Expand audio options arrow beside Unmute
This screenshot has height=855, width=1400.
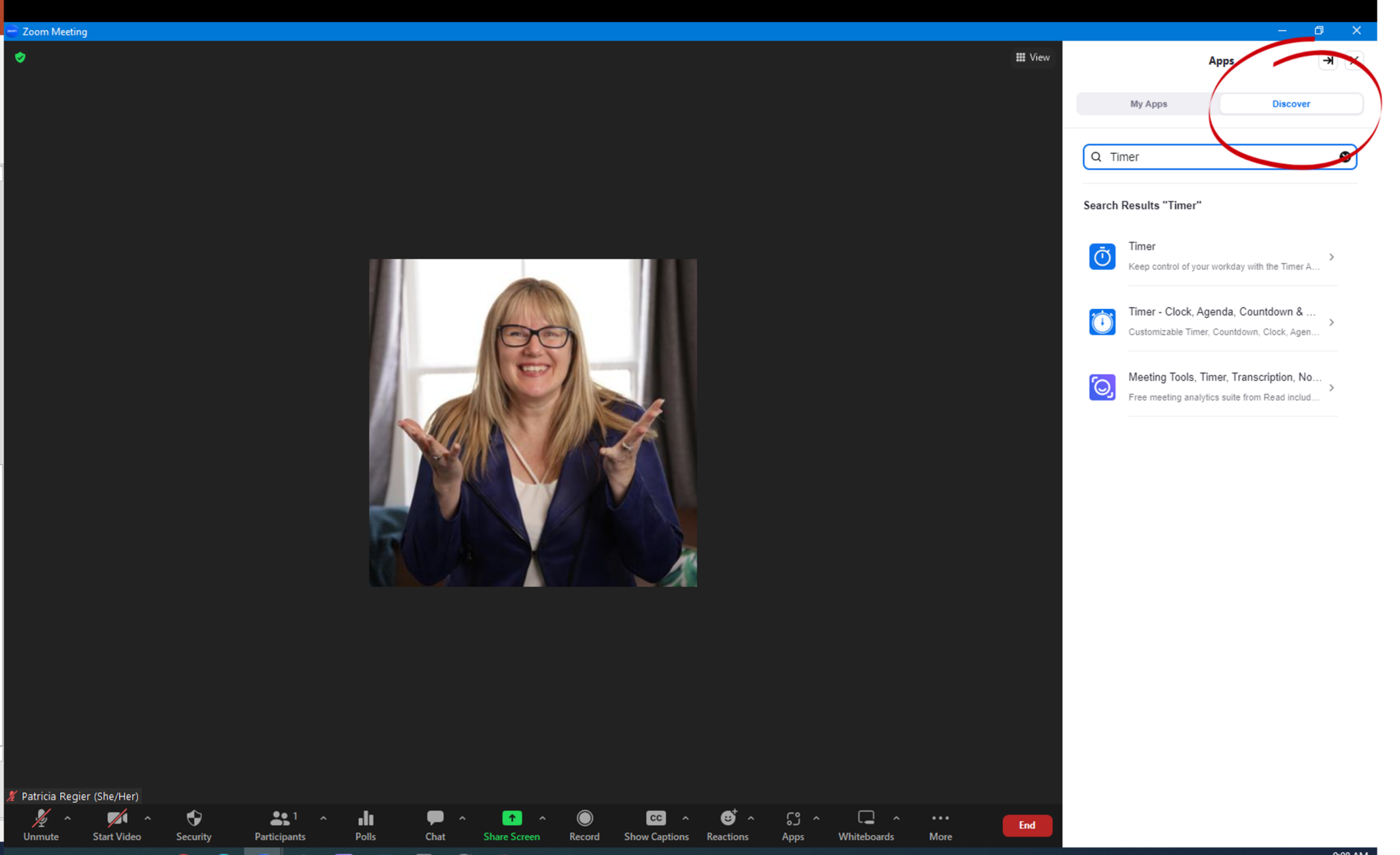[68, 818]
